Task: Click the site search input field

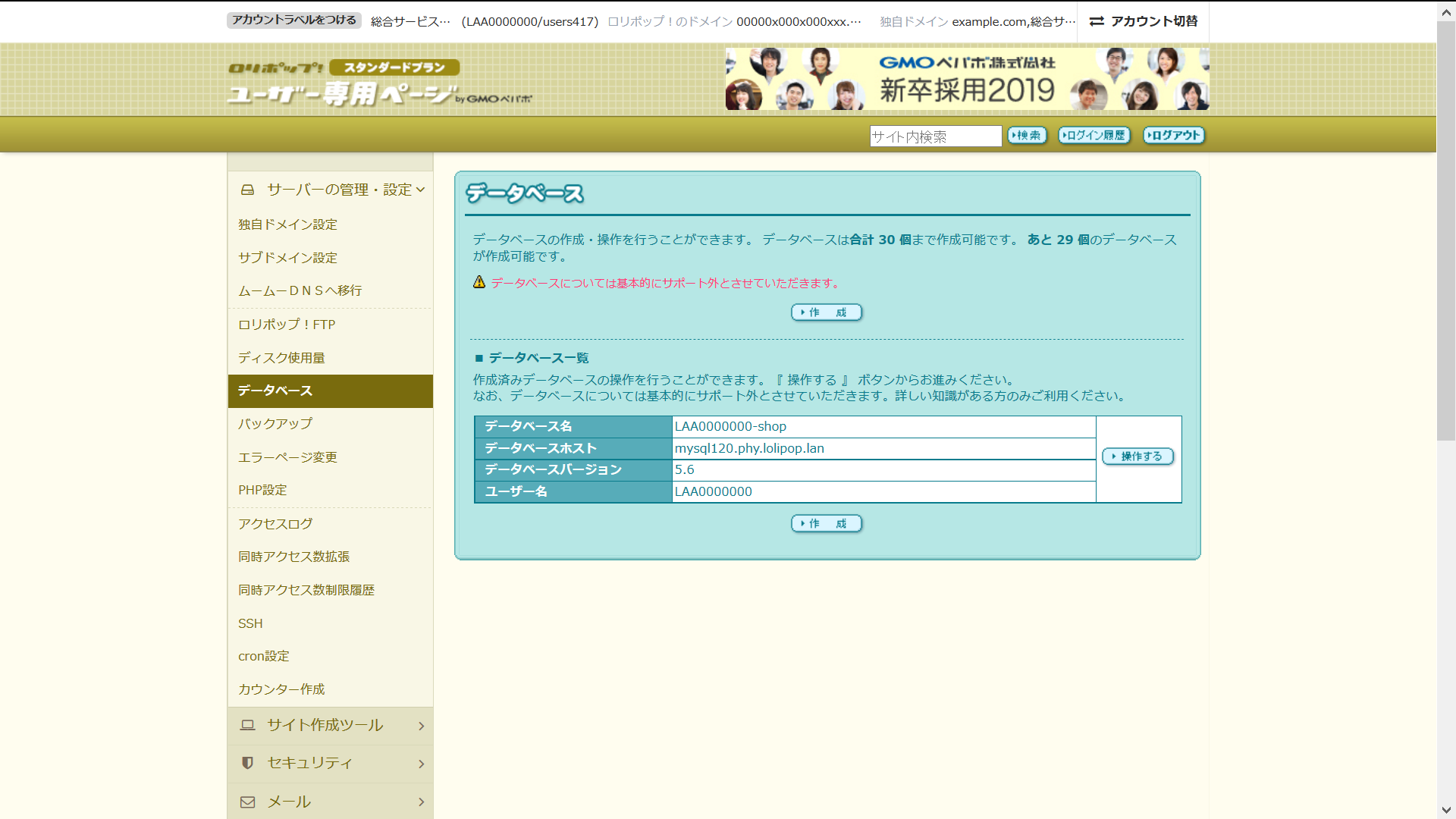Action: tap(935, 136)
